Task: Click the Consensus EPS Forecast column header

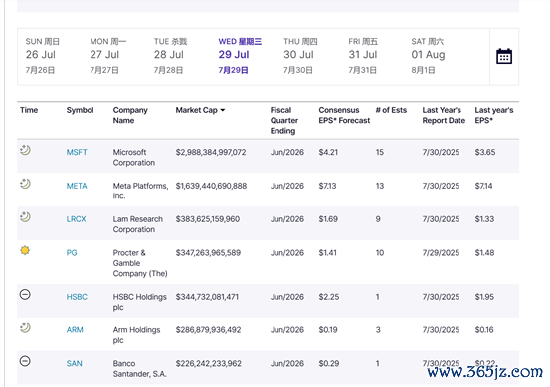Action: coord(344,115)
